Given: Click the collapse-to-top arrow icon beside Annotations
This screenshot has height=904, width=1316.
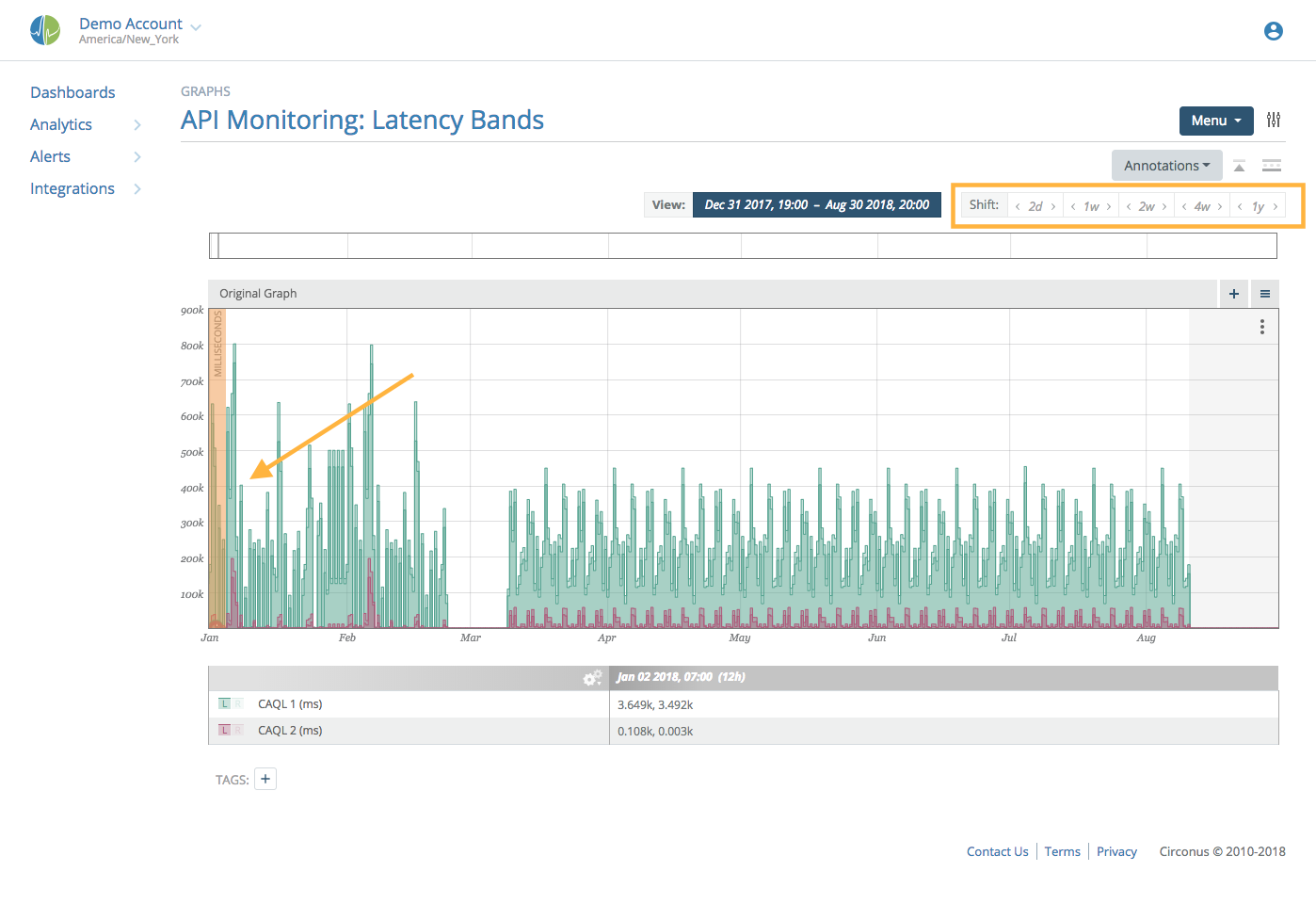Looking at the screenshot, I should 1239,166.
